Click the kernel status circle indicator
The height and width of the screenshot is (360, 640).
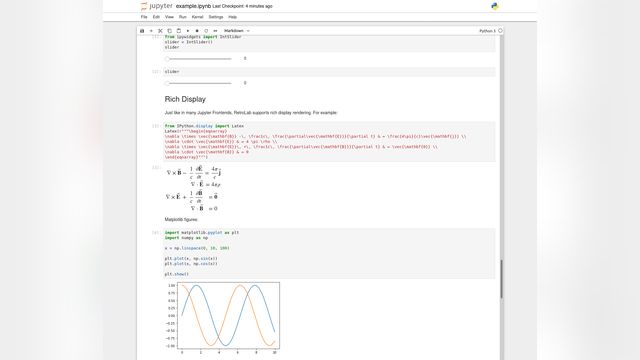[500, 31]
